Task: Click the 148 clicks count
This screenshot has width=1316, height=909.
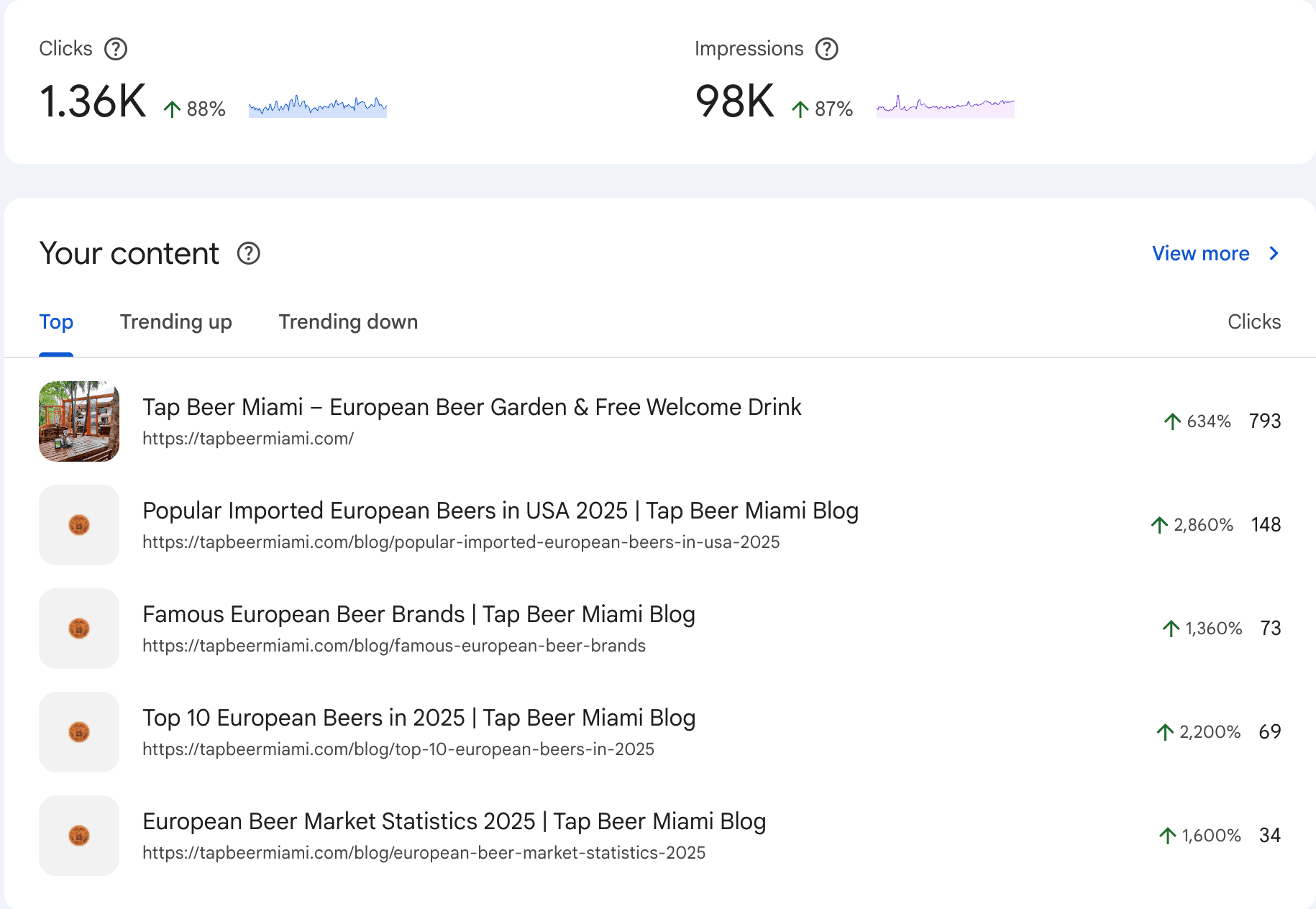Action: click(x=1266, y=525)
